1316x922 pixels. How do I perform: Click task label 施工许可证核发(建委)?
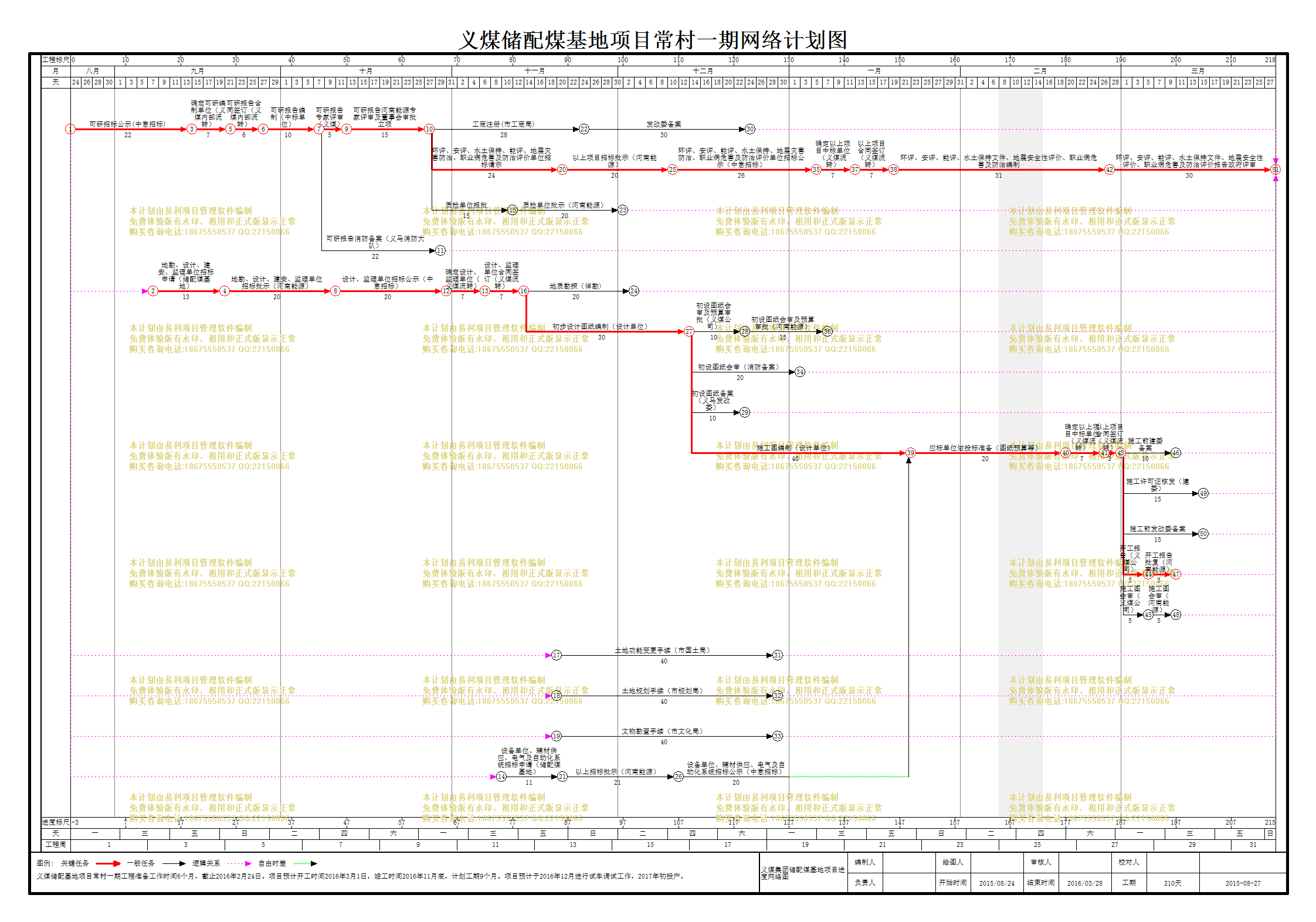point(1158,485)
